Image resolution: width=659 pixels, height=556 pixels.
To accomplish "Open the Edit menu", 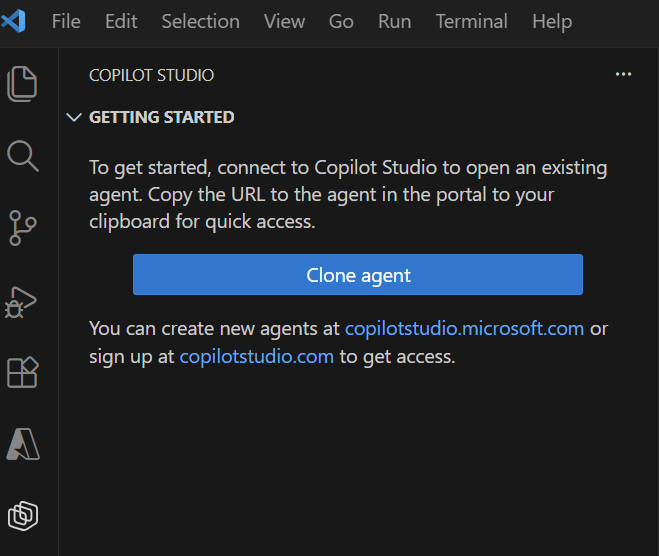I will coord(121,21).
